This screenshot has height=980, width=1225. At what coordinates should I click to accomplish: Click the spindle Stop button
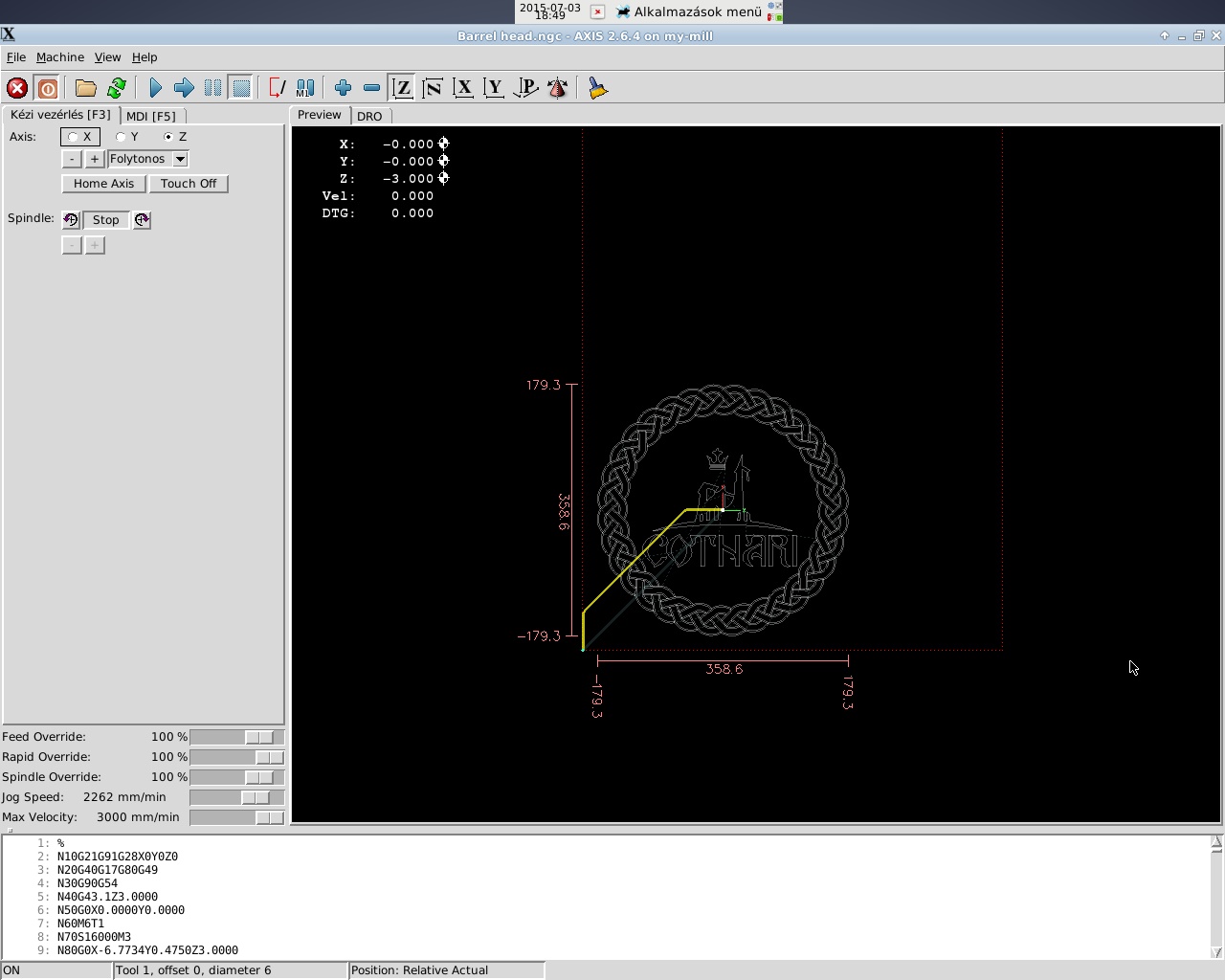106,220
